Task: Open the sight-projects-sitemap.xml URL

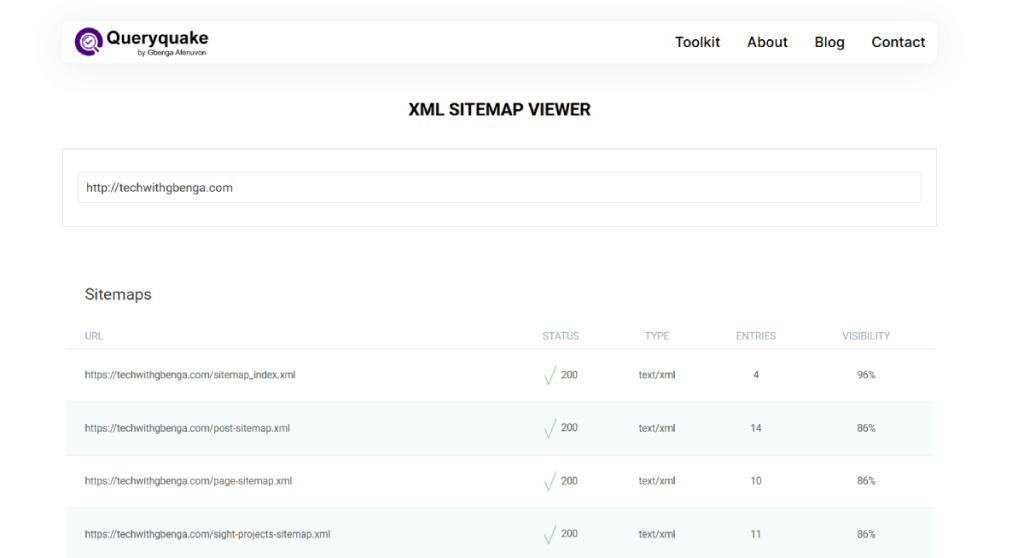Action: tap(208, 534)
